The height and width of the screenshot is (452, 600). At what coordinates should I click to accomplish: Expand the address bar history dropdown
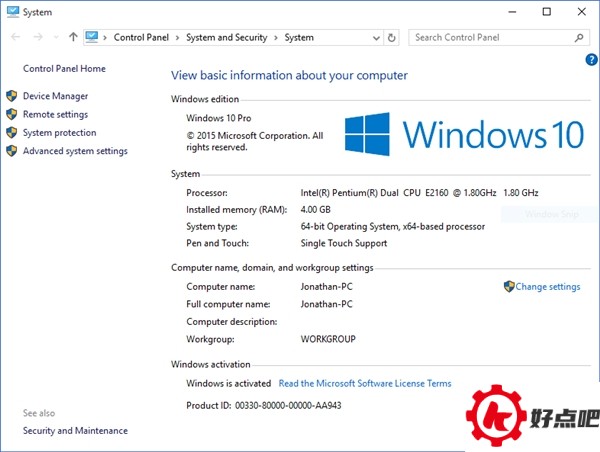coord(376,38)
